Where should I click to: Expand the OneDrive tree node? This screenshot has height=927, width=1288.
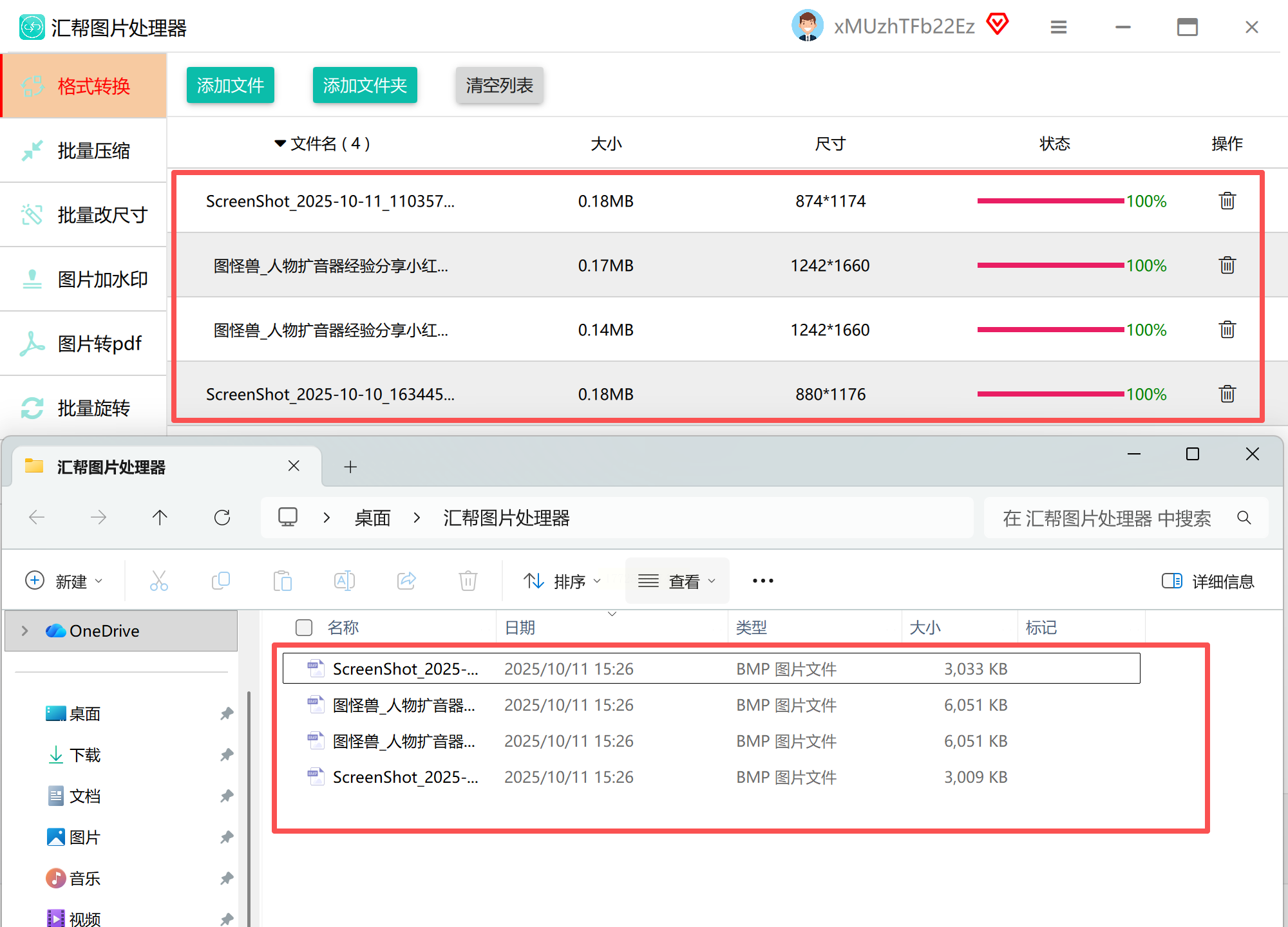[24, 631]
